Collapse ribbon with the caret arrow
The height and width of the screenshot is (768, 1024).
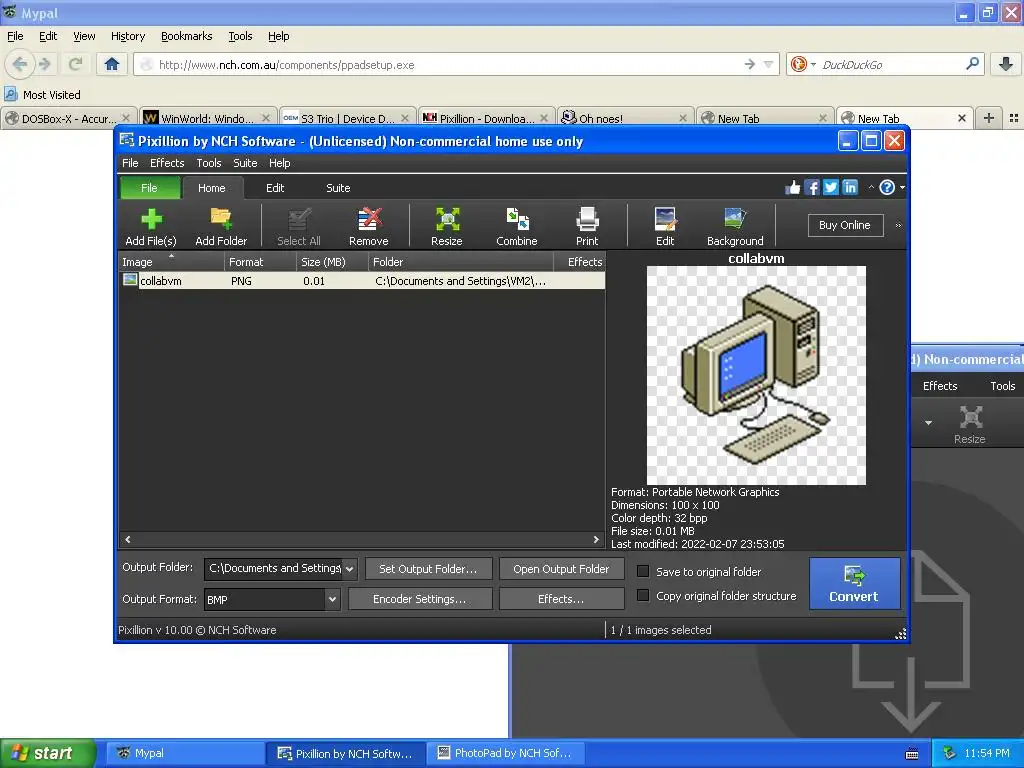(871, 187)
